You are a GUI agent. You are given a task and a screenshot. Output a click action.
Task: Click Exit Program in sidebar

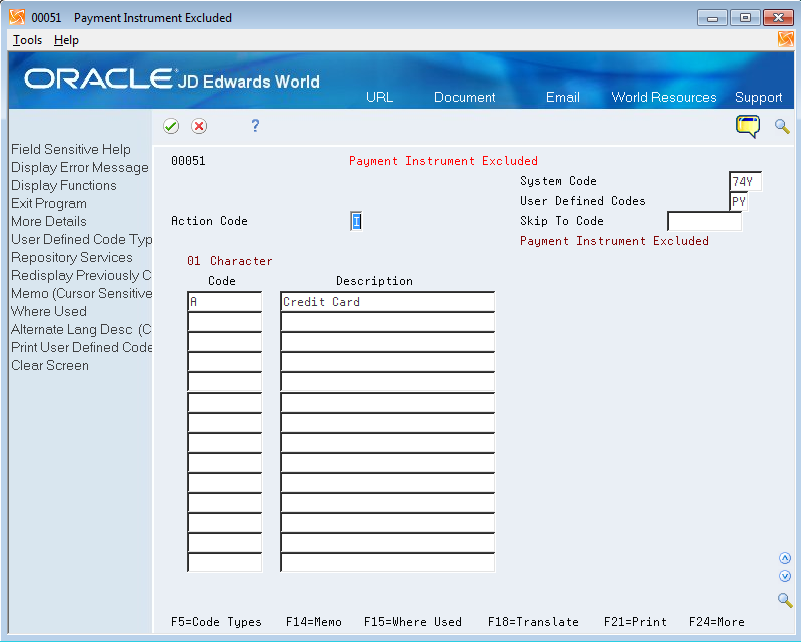point(49,203)
